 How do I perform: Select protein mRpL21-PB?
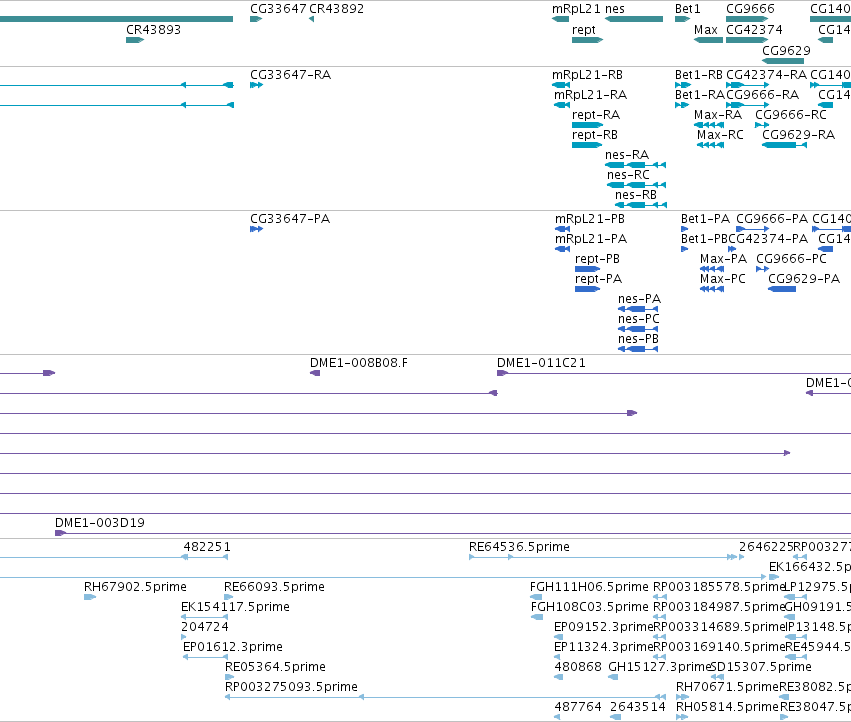click(589, 218)
